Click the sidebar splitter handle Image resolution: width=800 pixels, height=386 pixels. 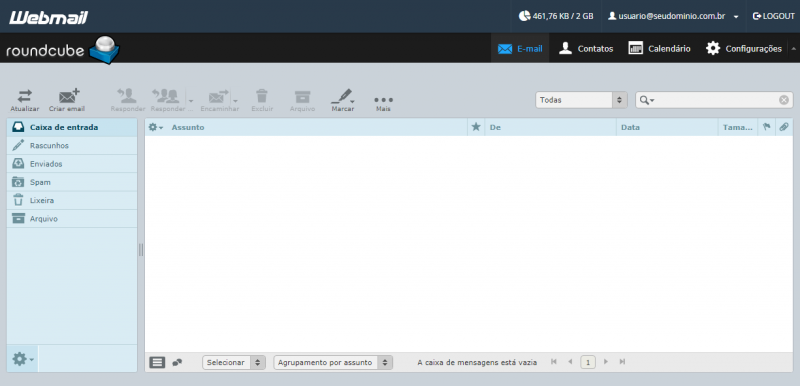(x=141, y=249)
